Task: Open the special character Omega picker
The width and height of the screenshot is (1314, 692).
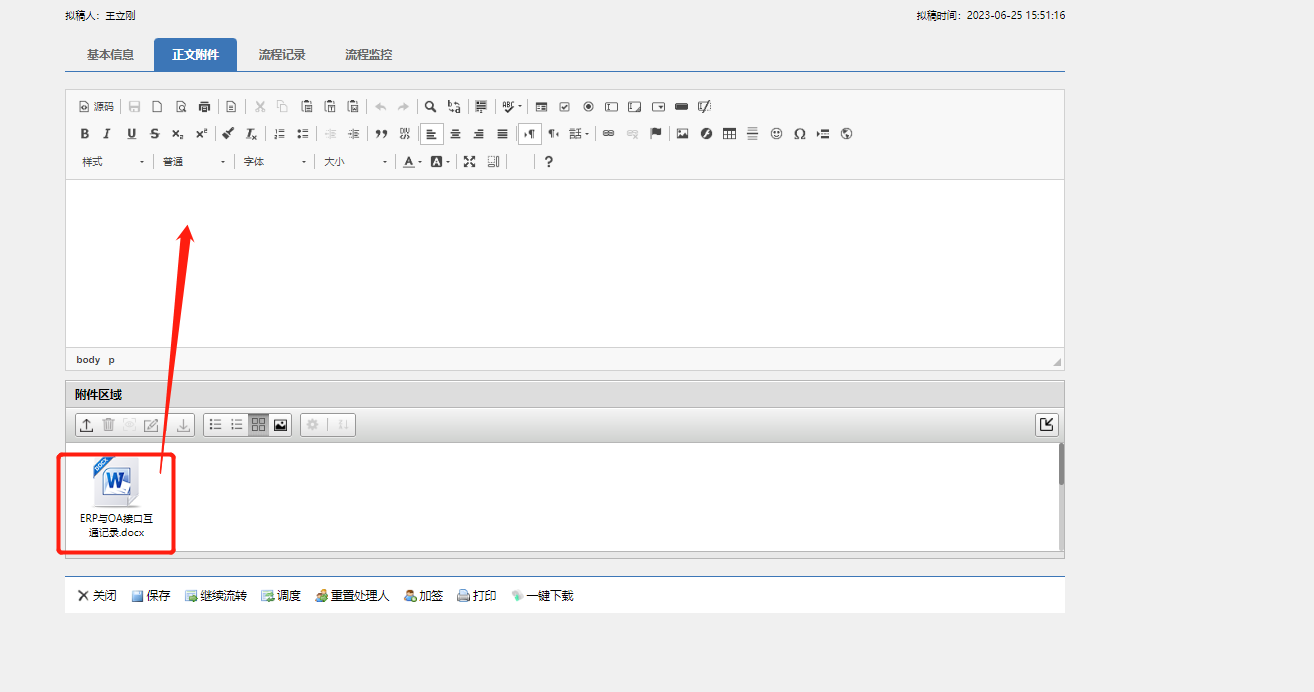Action: (800, 133)
